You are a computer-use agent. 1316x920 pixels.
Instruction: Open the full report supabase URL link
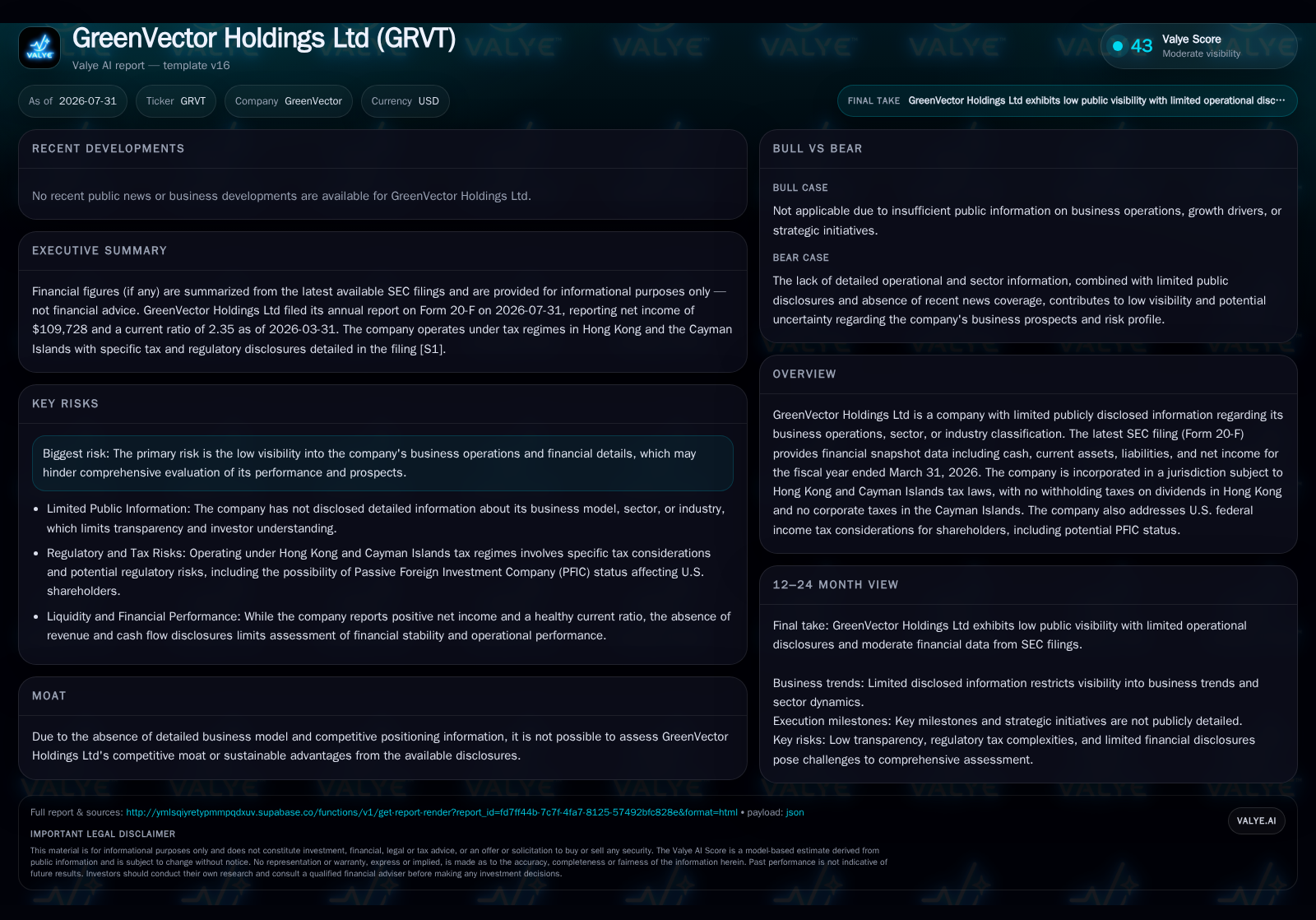[x=432, y=812]
